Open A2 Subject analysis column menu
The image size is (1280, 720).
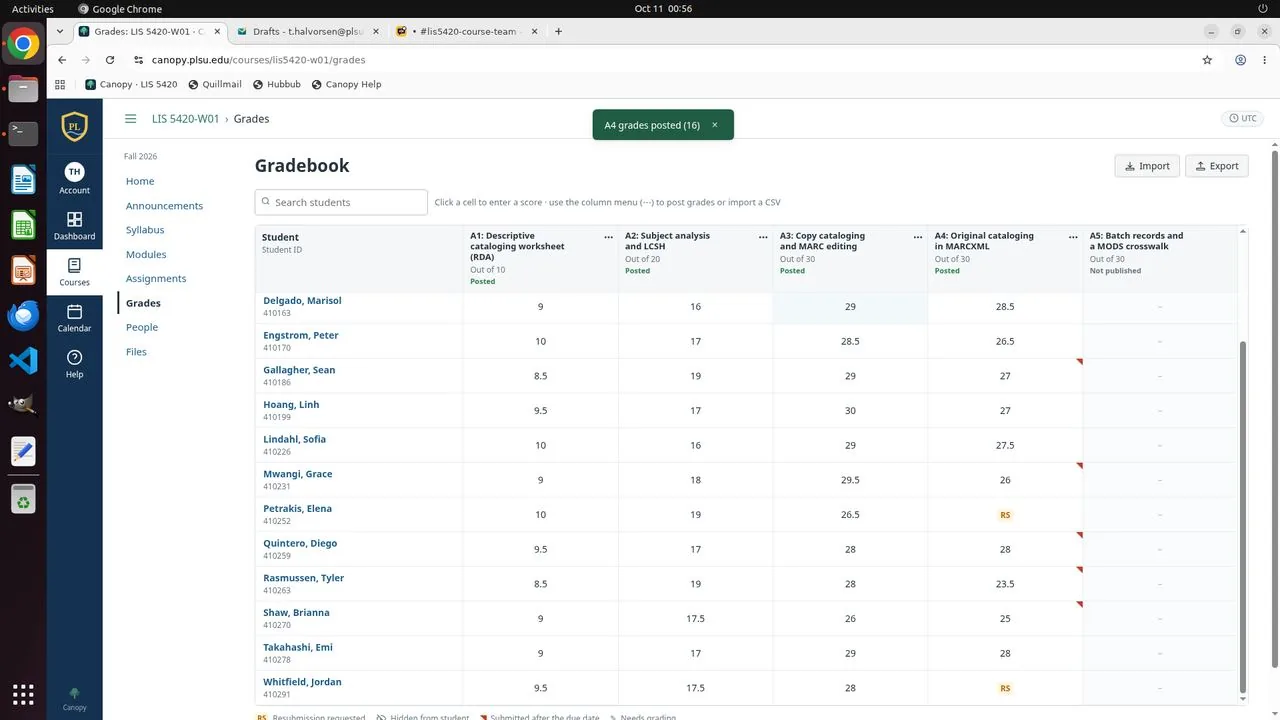763,237
